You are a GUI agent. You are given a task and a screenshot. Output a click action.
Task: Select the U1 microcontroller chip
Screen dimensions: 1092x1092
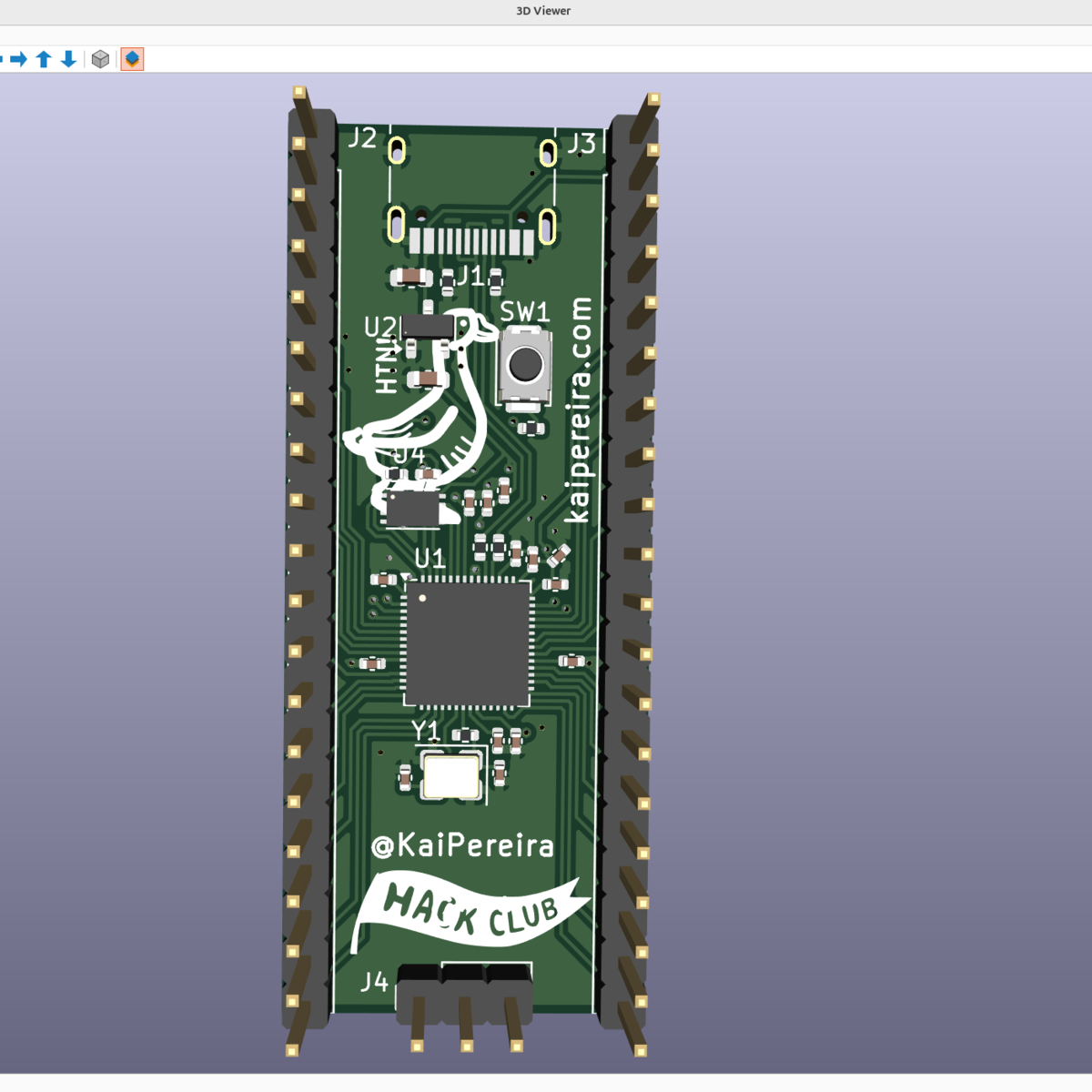[467, 642]
